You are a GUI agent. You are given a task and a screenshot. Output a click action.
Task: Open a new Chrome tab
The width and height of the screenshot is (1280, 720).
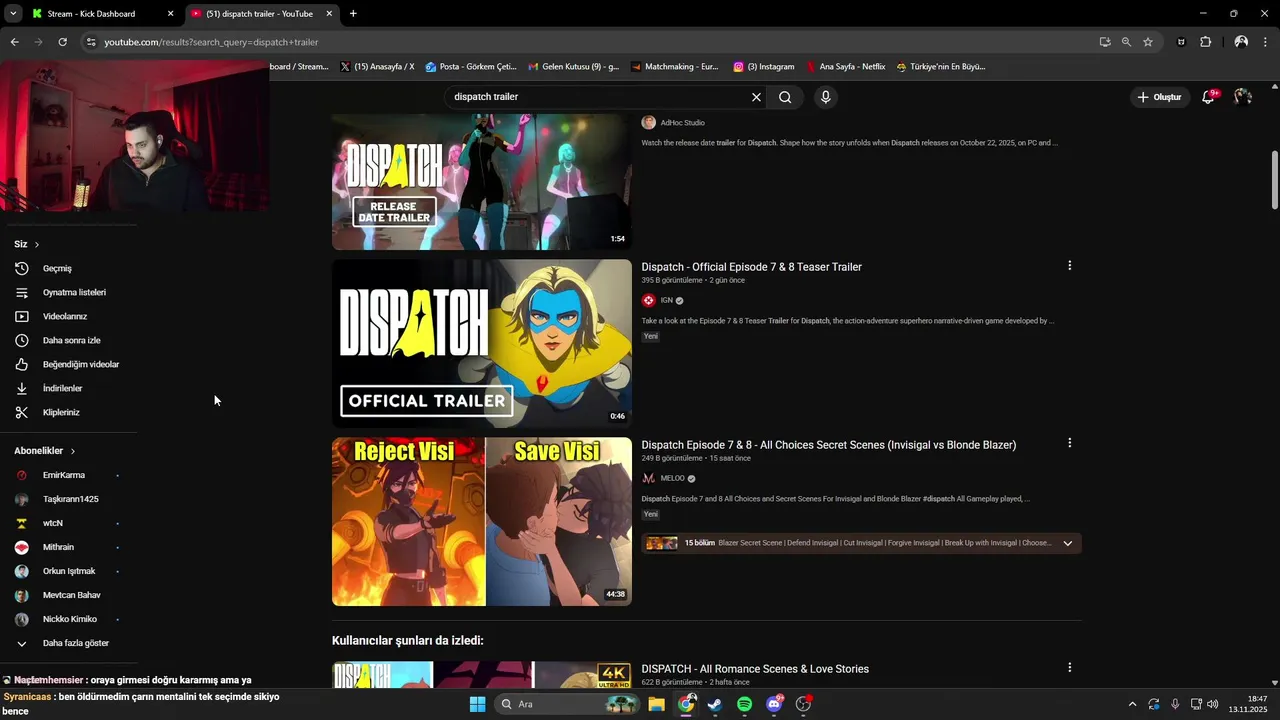click(x=353, y=14)
